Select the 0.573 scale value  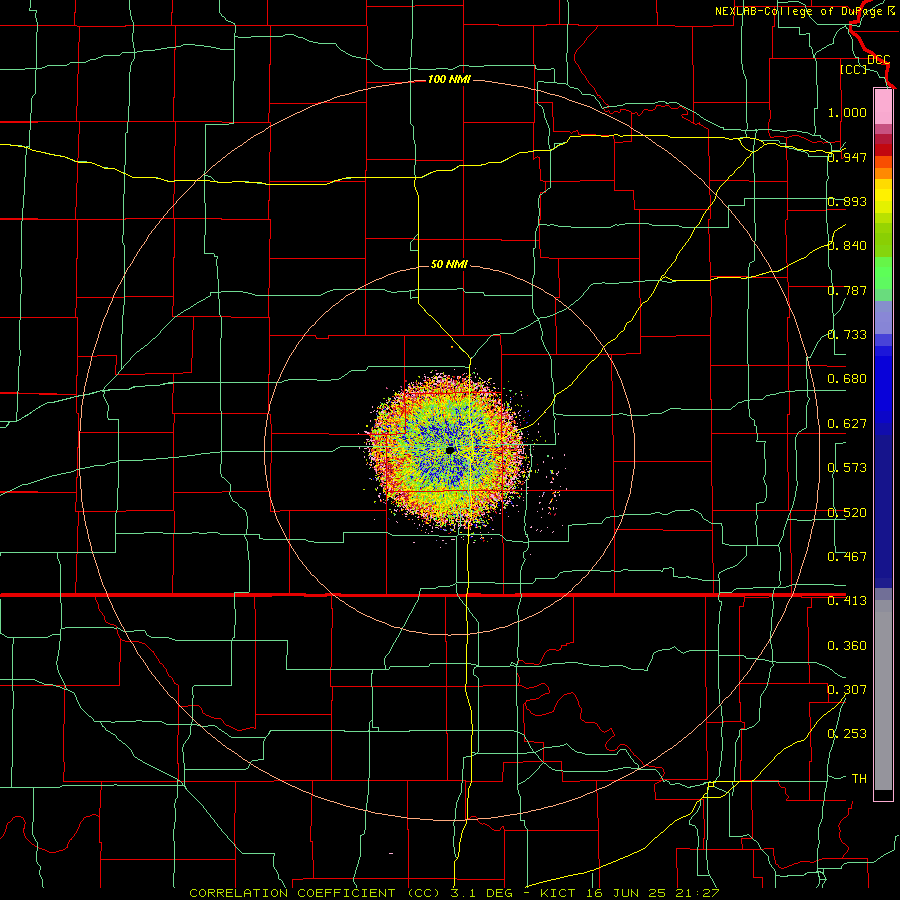pos(847,468)
